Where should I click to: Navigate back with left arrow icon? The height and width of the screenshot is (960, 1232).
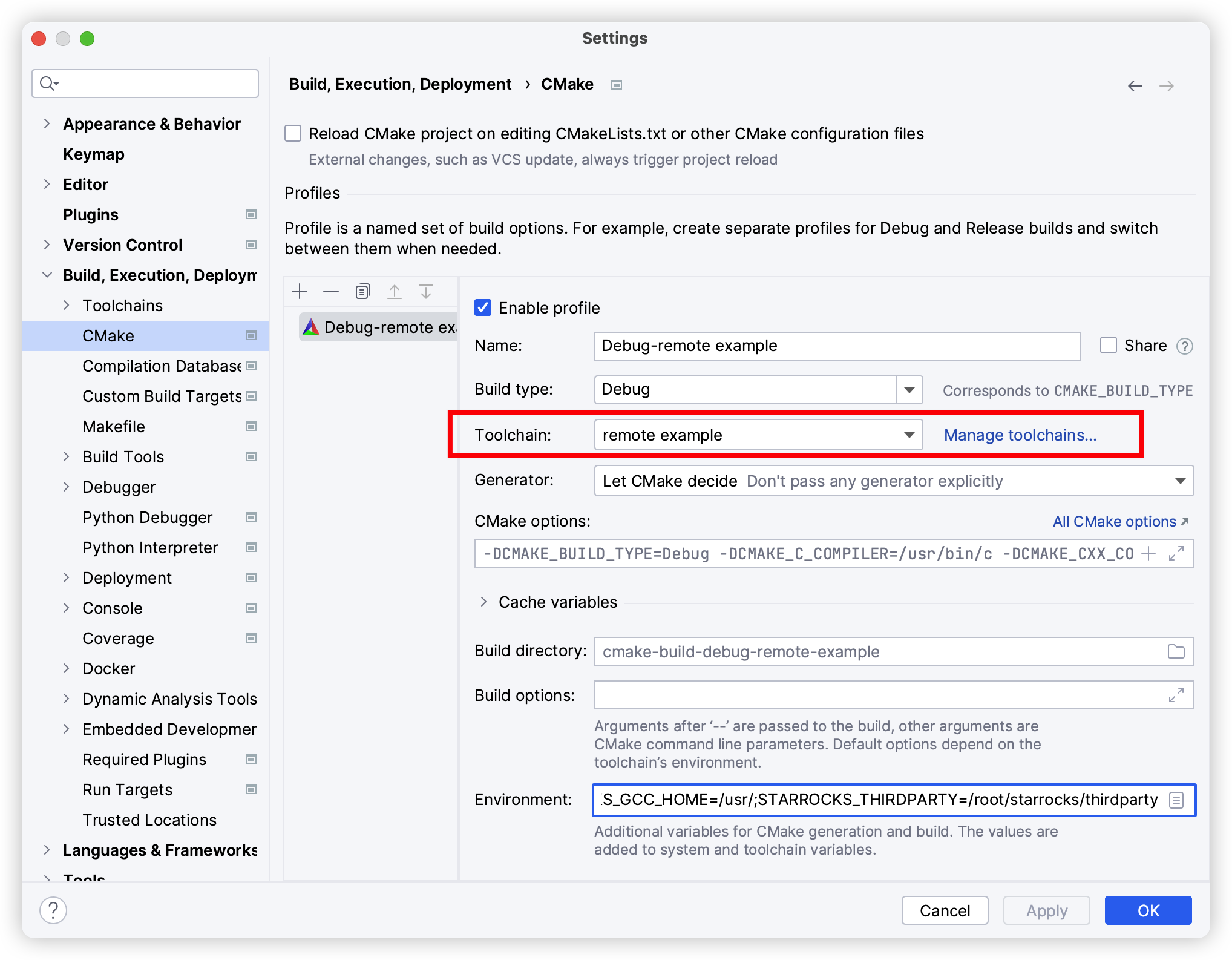(x=1135, y=86)
